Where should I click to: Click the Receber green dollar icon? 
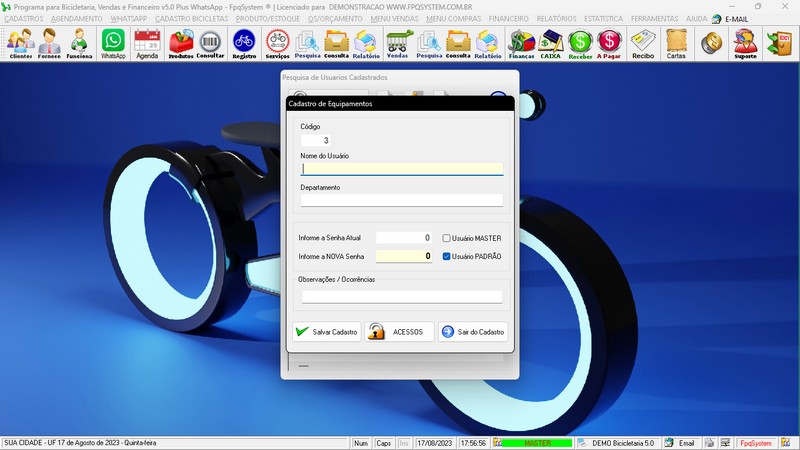[x=580, y=43]
